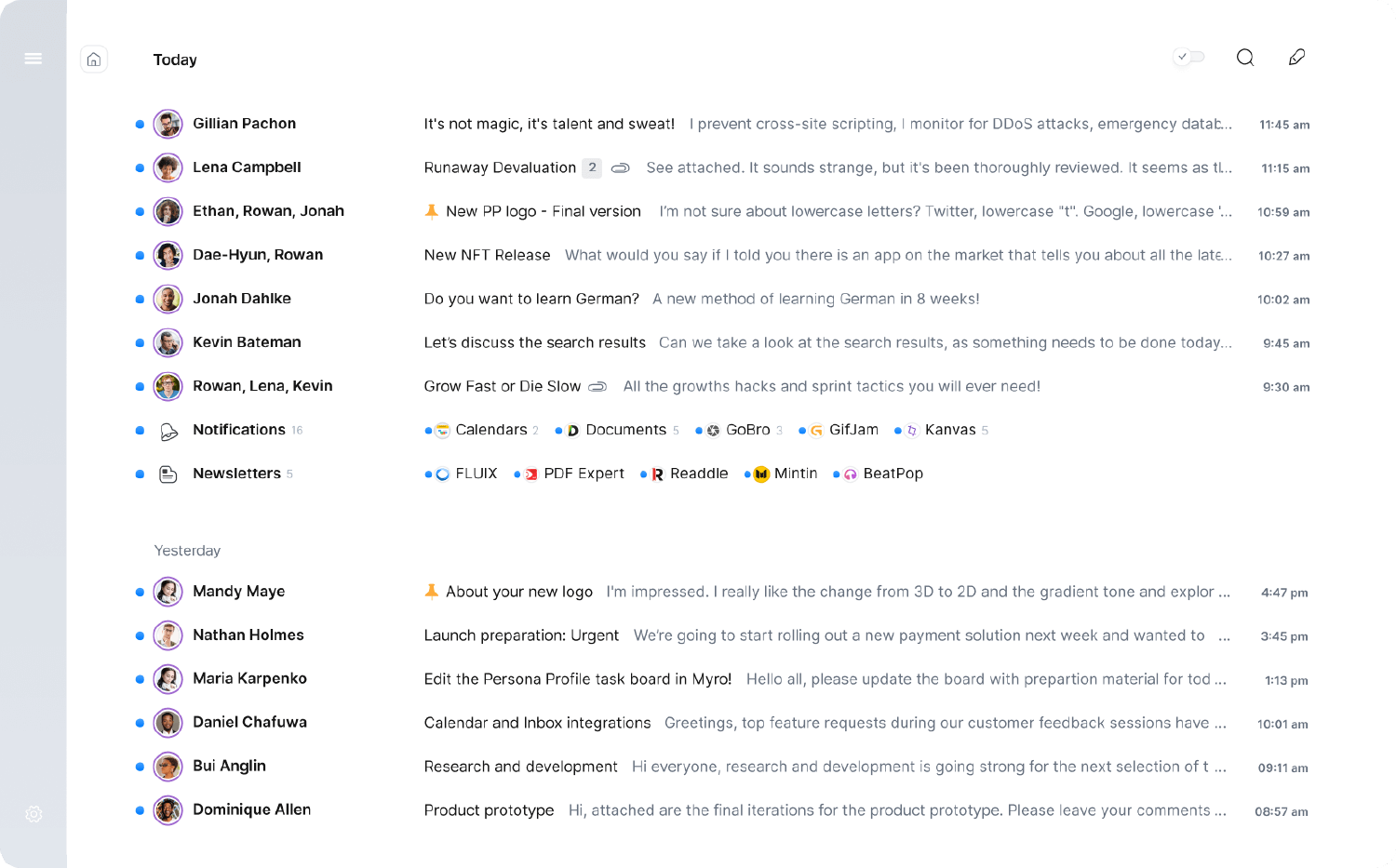Toggle unread dot beside Mandy Maye
1396x868 pixels.
(140, 592)
